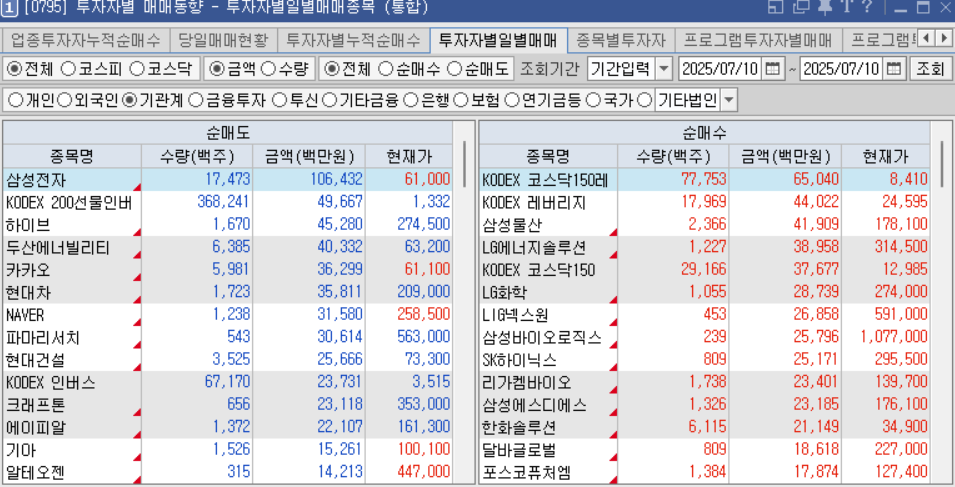
Task: Switch to 프로그램투자자별매매 tab
Action: 758,41
